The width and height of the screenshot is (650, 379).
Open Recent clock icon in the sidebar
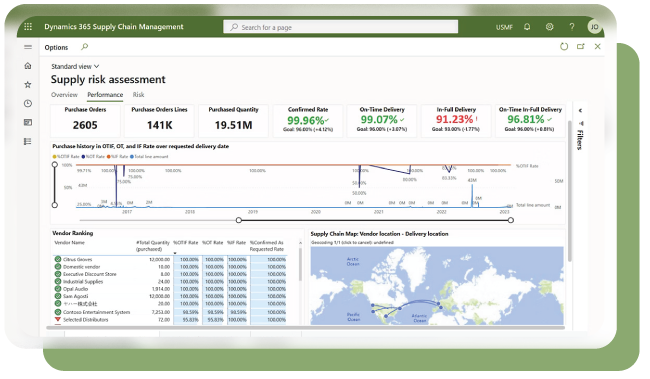click(x=28, y=103)
